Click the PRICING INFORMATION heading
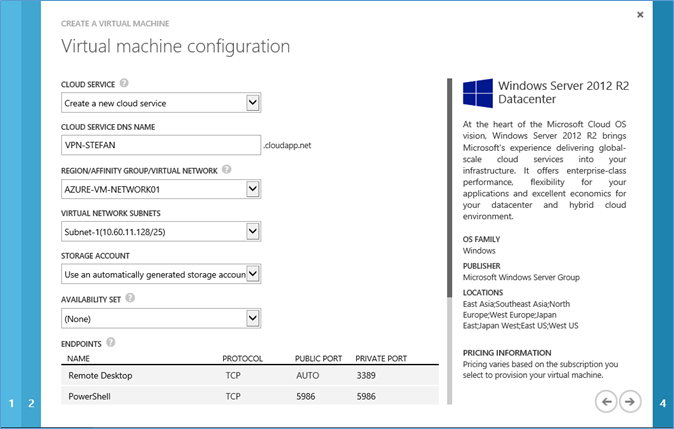 coord(507,353)
